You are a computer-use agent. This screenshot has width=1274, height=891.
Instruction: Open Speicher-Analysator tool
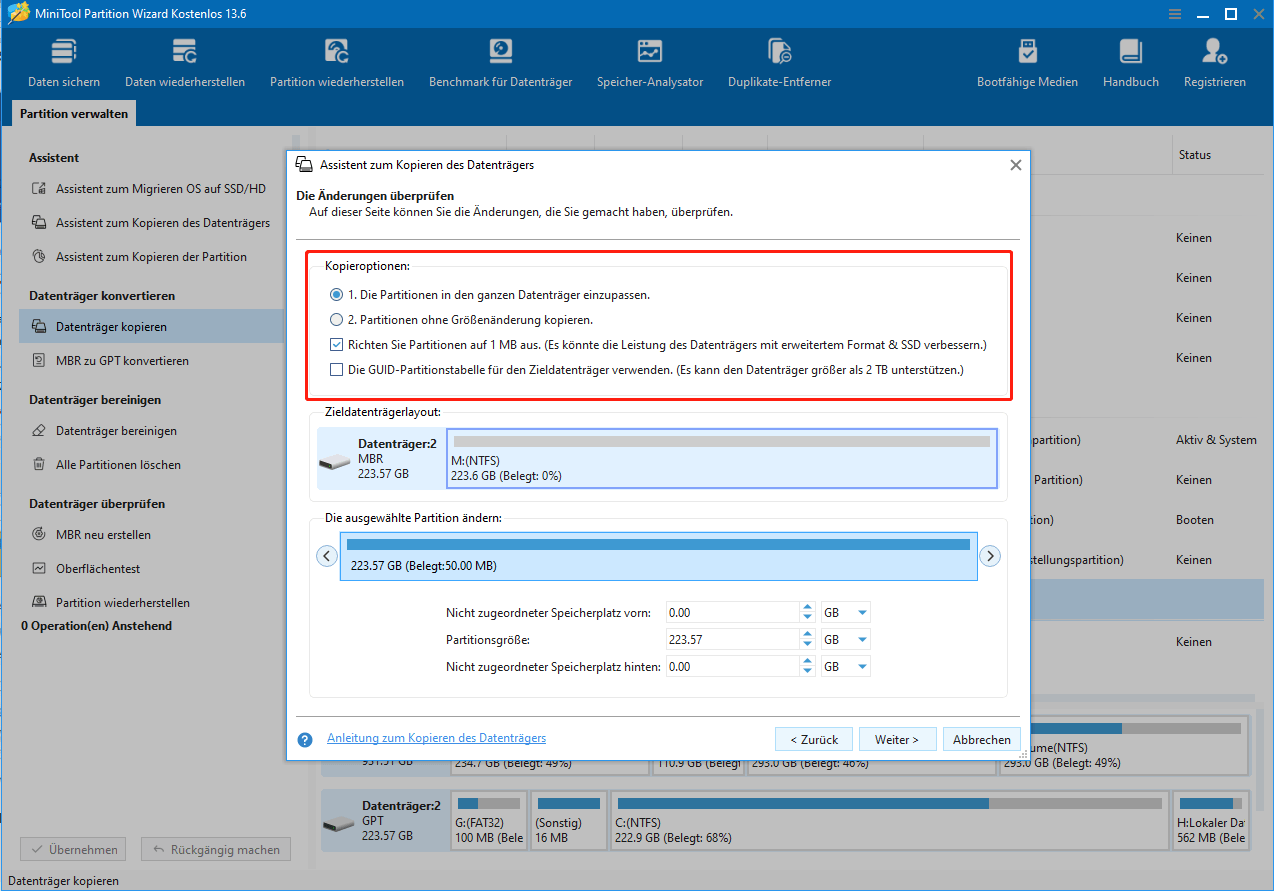[650, 63]
